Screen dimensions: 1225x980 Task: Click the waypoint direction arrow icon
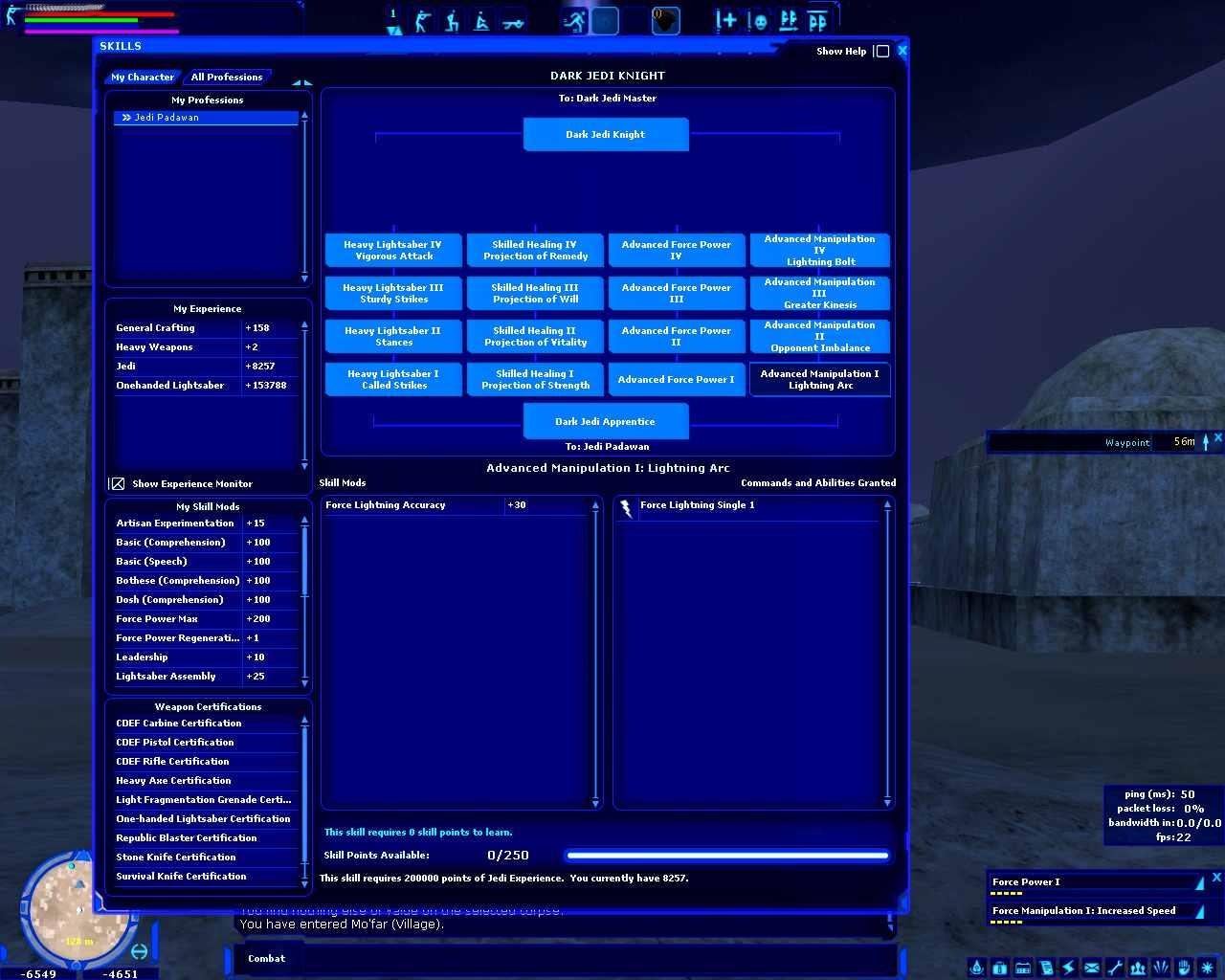(x=1206, y=441)
